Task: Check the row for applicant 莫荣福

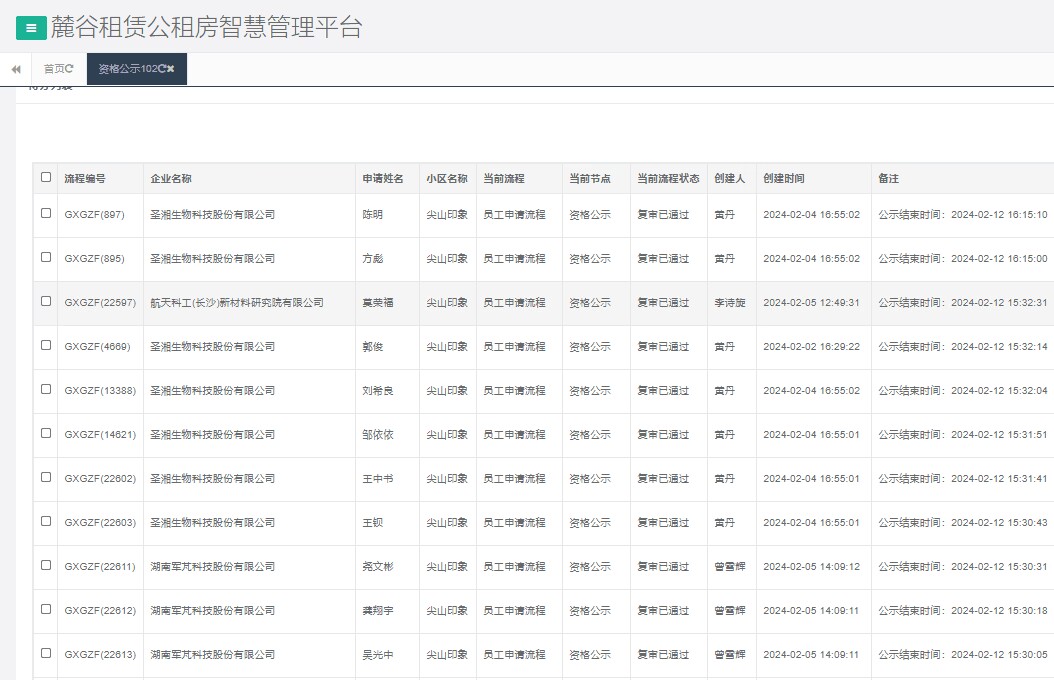Action: tap(45, 302)
